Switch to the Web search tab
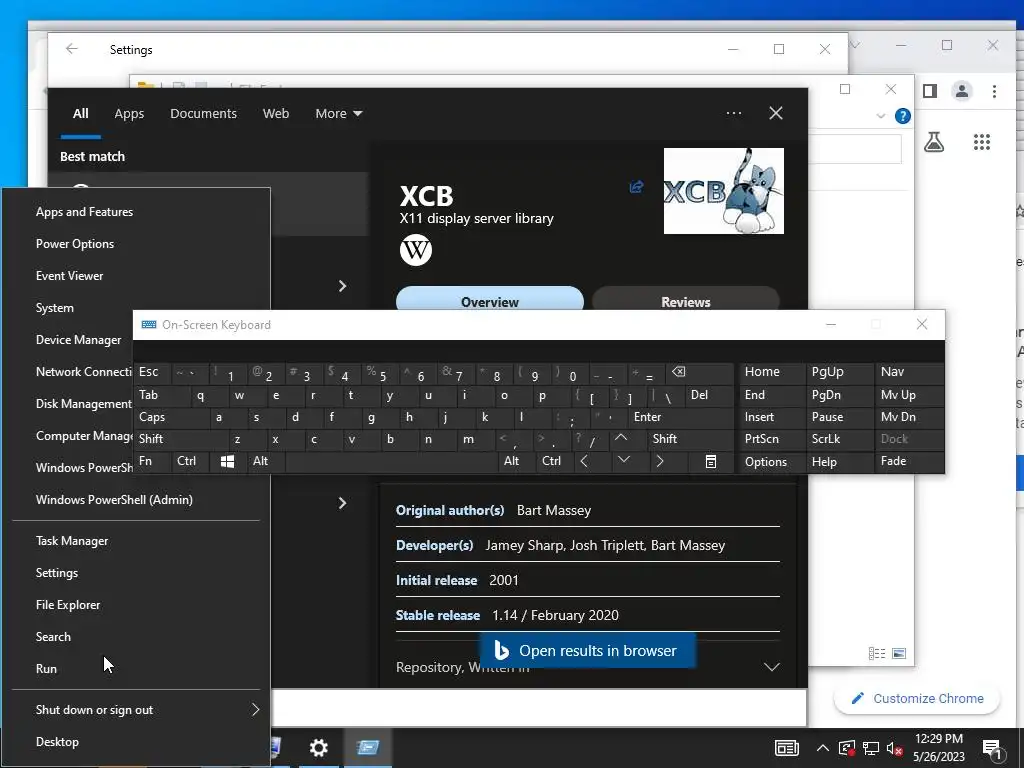1024x768 pixels. (276, 114)
